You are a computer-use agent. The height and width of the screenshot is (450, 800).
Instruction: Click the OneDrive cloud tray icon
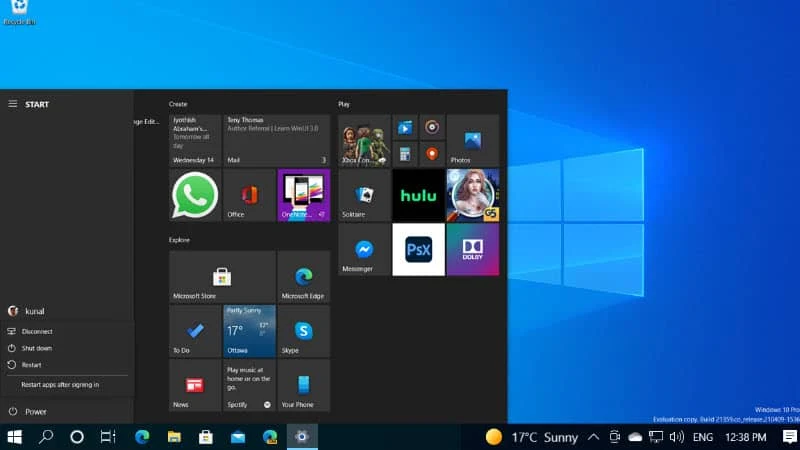tap(635, 437)
